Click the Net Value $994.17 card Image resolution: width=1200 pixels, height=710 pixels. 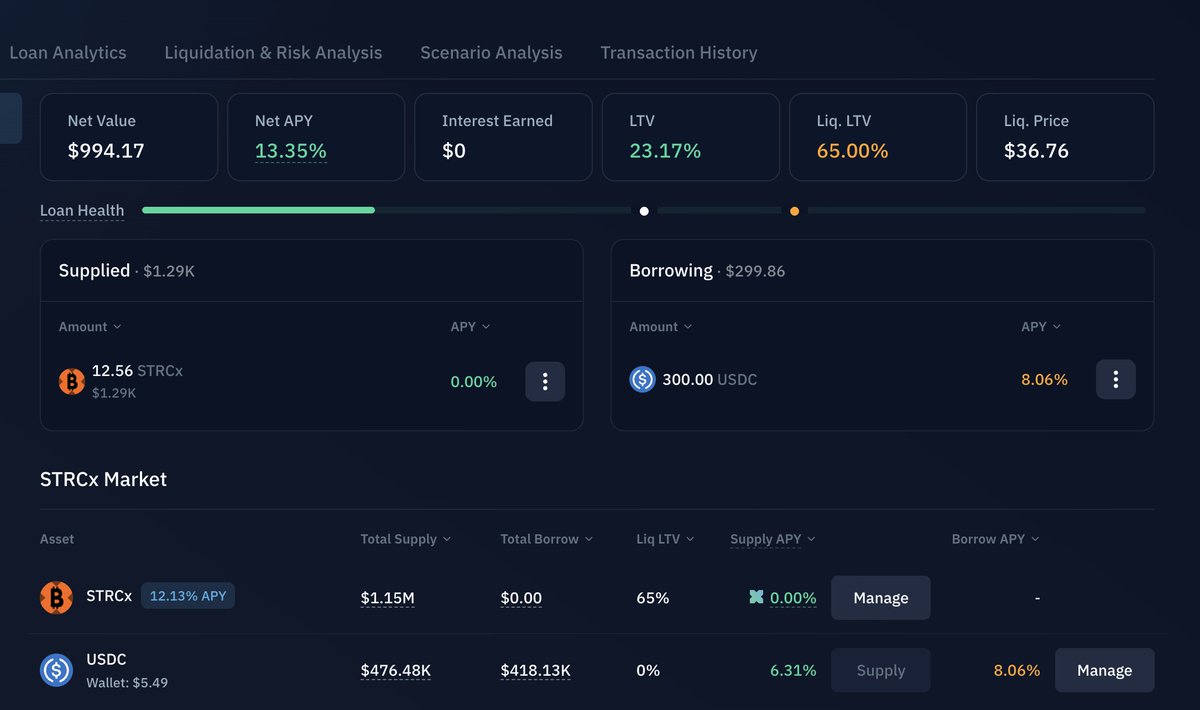[x=129, y=137]
